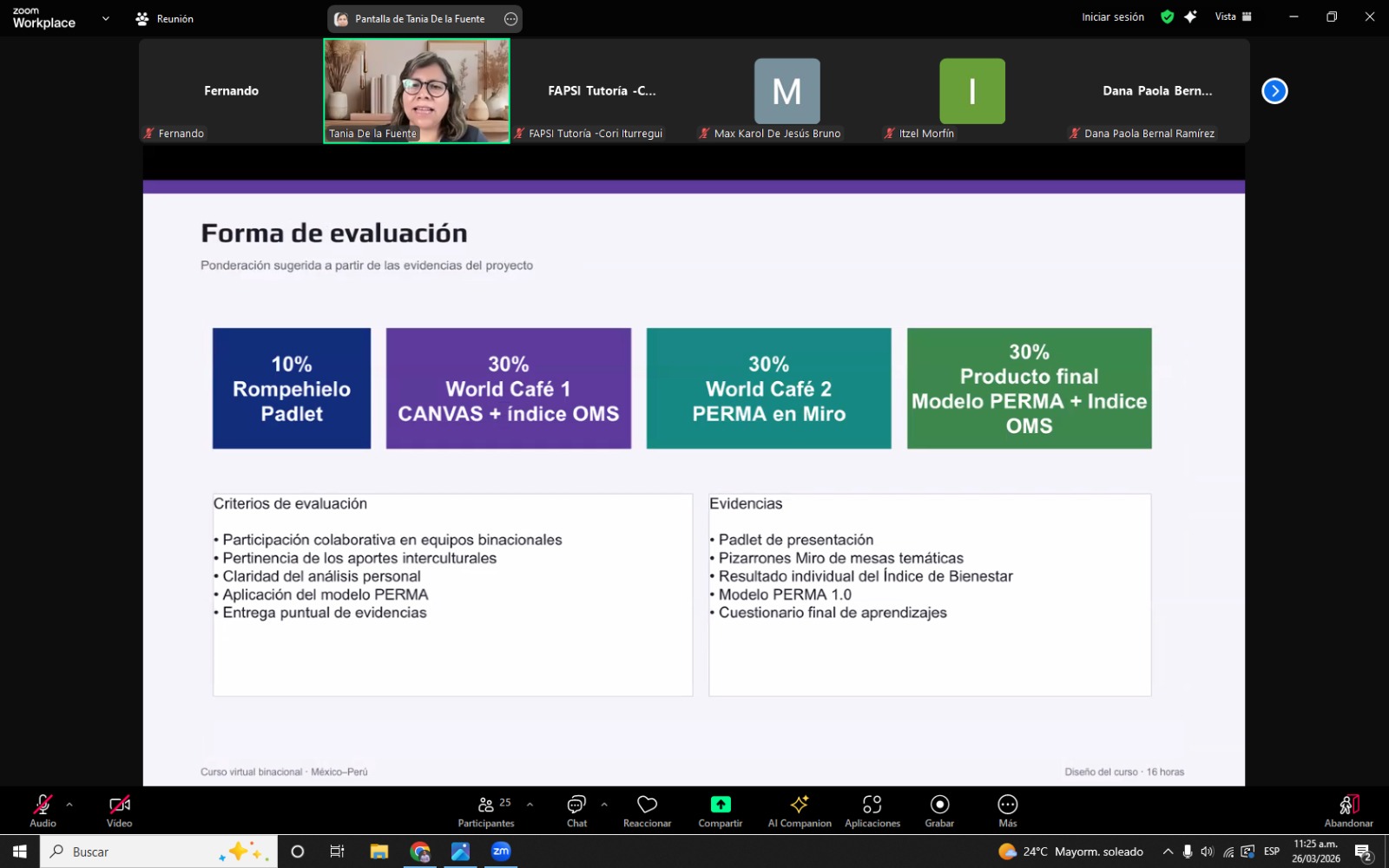Open the Participantes list
The height and width of the screenshot is (868, 1389).
coord(487,805)
